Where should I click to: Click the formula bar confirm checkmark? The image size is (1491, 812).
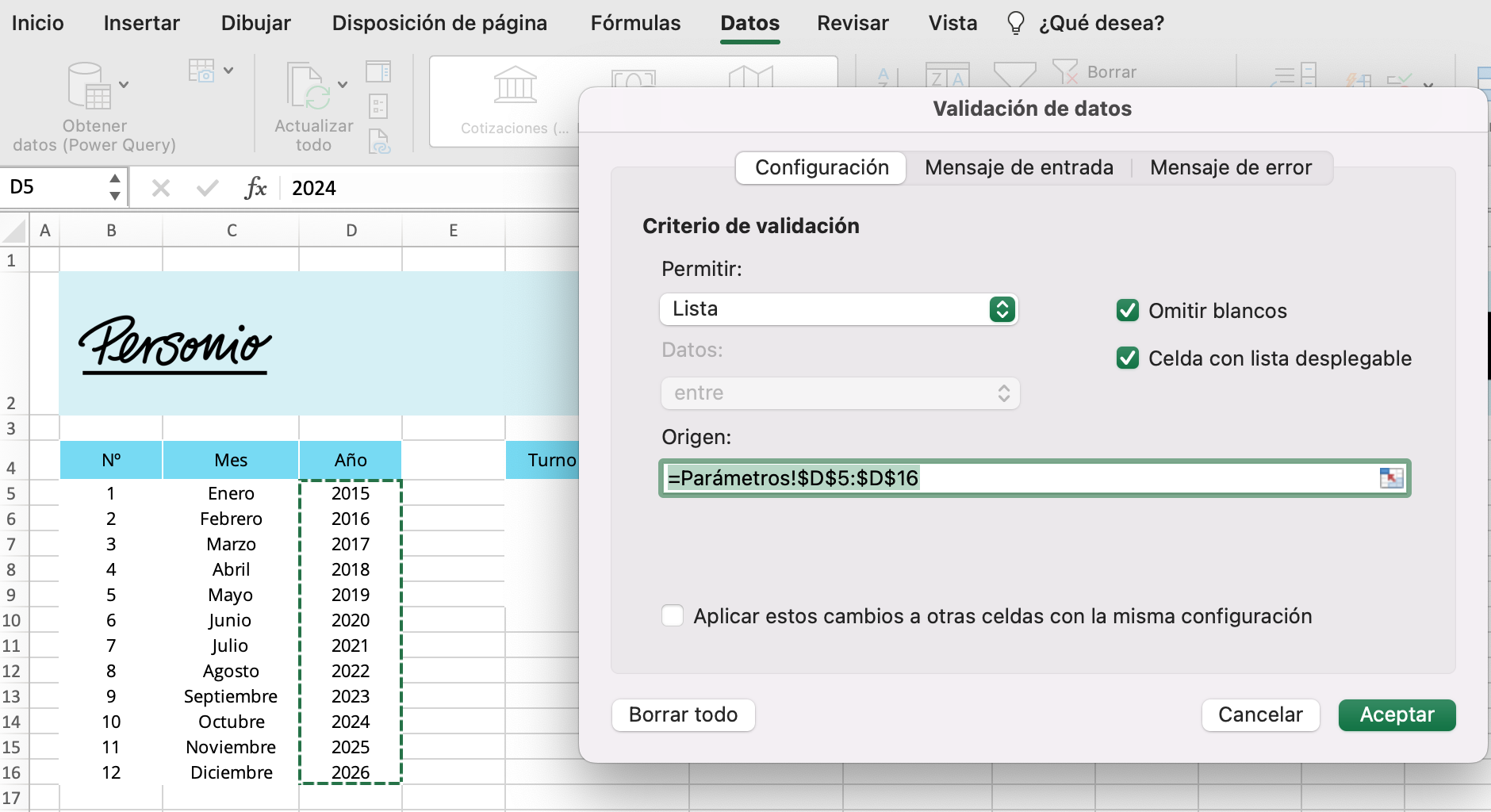208,188
